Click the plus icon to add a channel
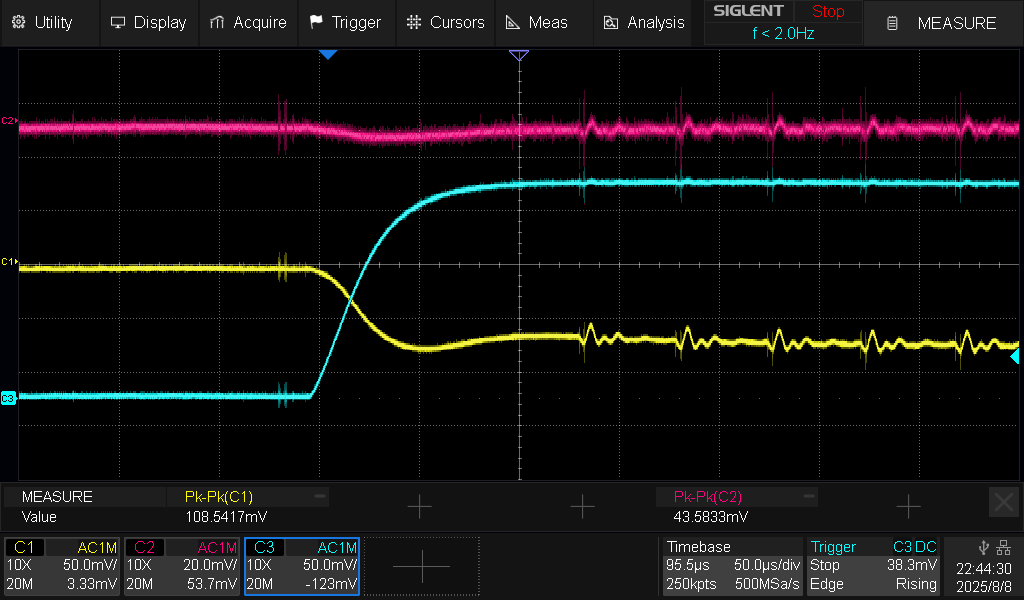 [421, 566]
